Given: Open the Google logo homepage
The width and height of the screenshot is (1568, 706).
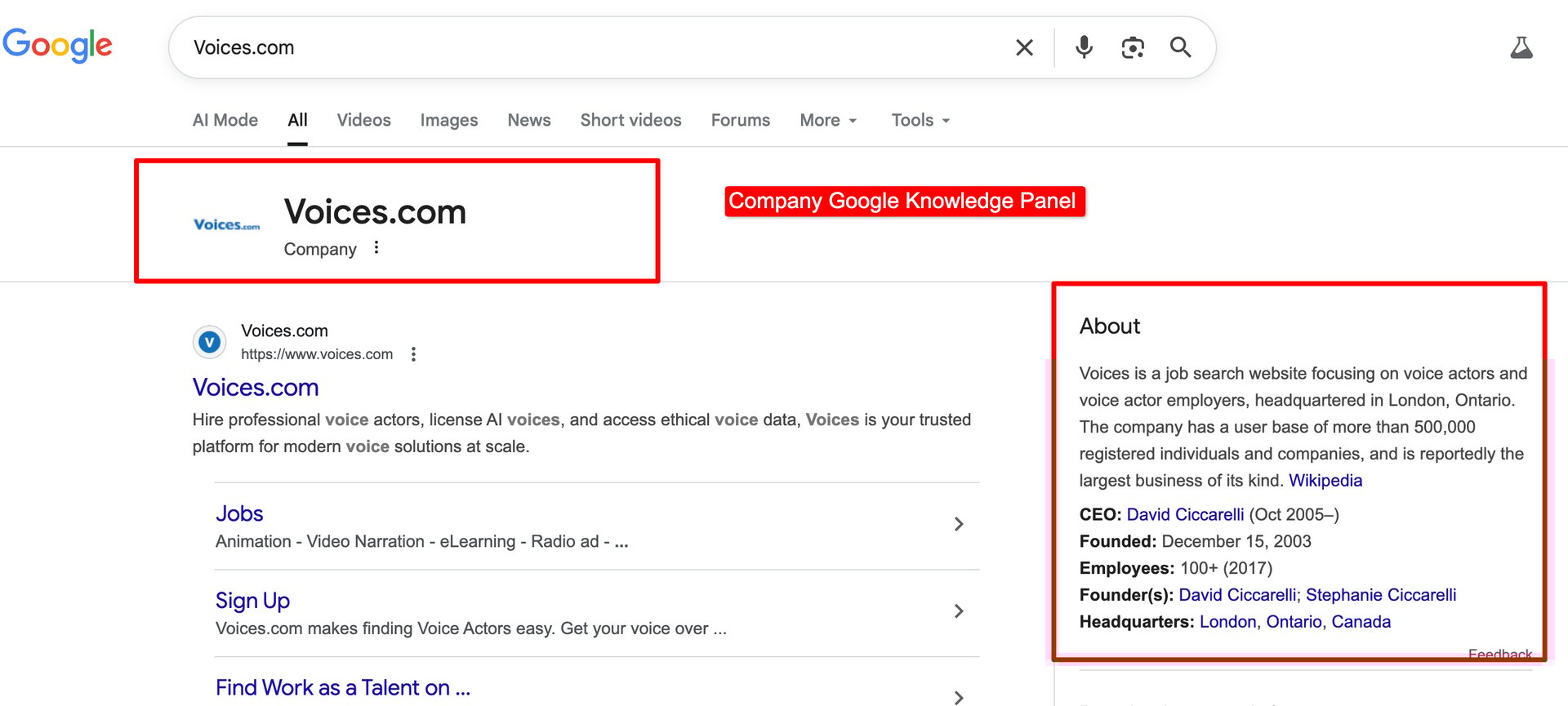Looking at the screenshot, I should pos(58,46).
